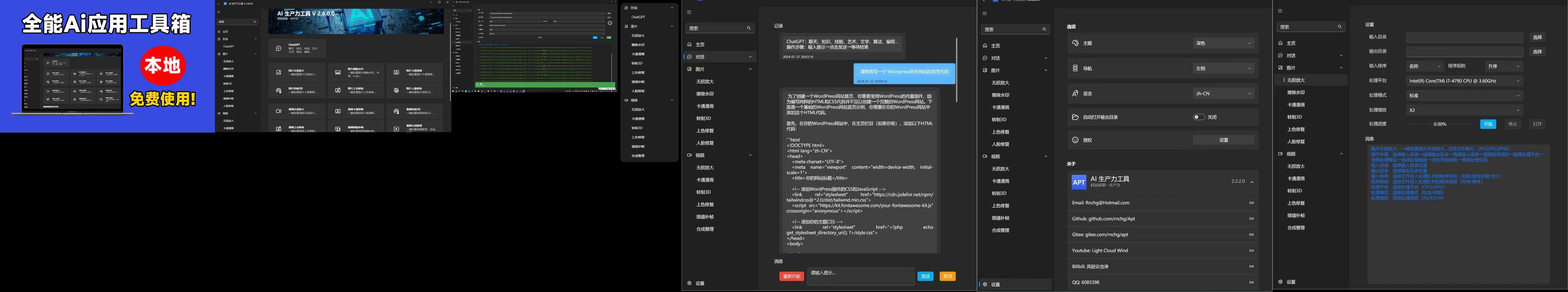Click the 设置 gear icon in the chat window
The width and height of the screenshot is (1568, 292).
pos(690,284)
